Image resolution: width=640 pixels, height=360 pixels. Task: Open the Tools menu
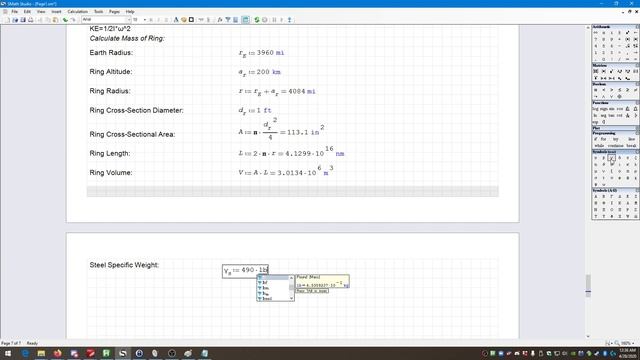click(98, 12)
